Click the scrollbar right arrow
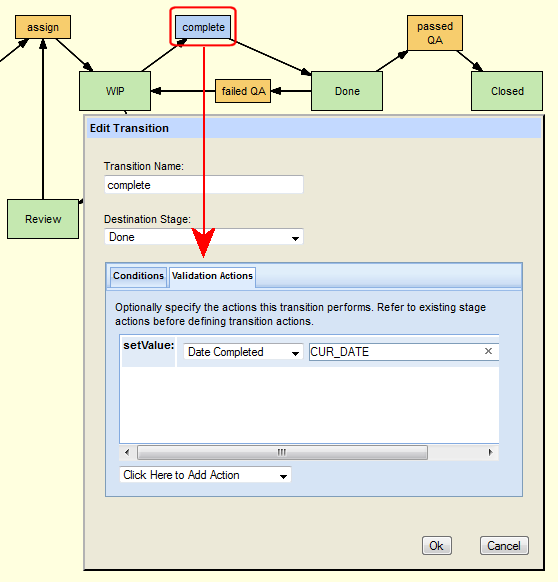 (490, 452)
